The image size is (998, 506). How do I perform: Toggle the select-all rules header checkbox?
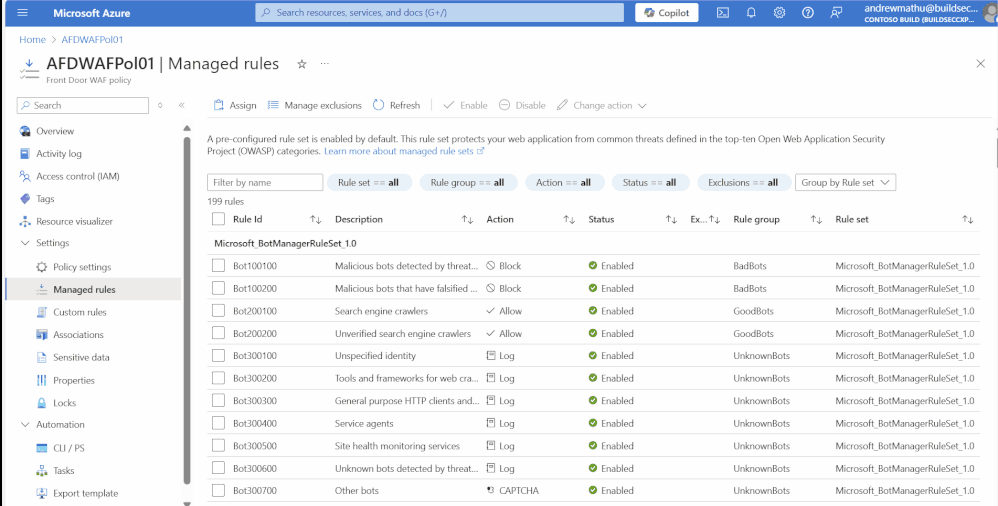[218, 219]
